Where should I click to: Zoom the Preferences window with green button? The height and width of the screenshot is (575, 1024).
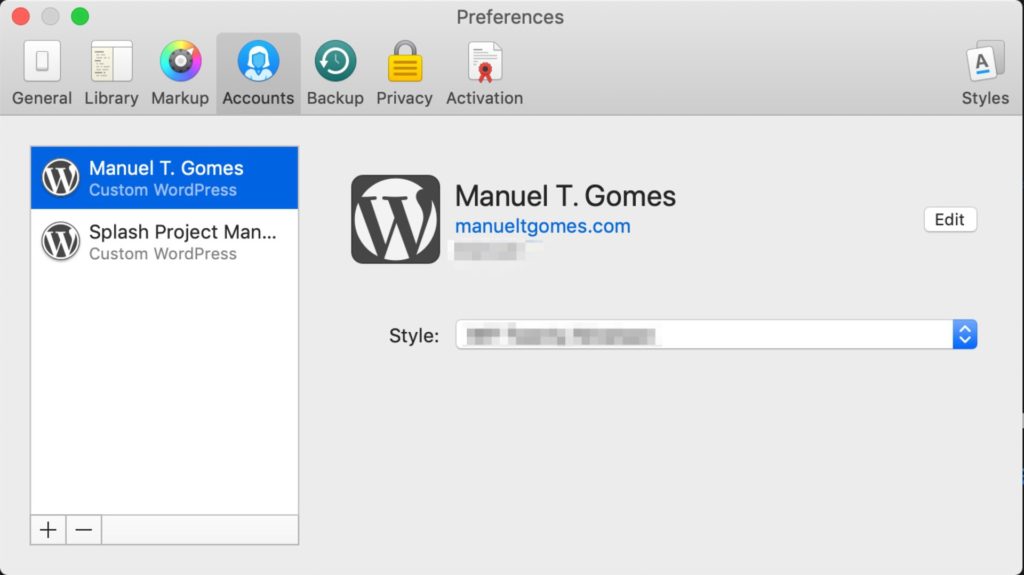point(80,16)
